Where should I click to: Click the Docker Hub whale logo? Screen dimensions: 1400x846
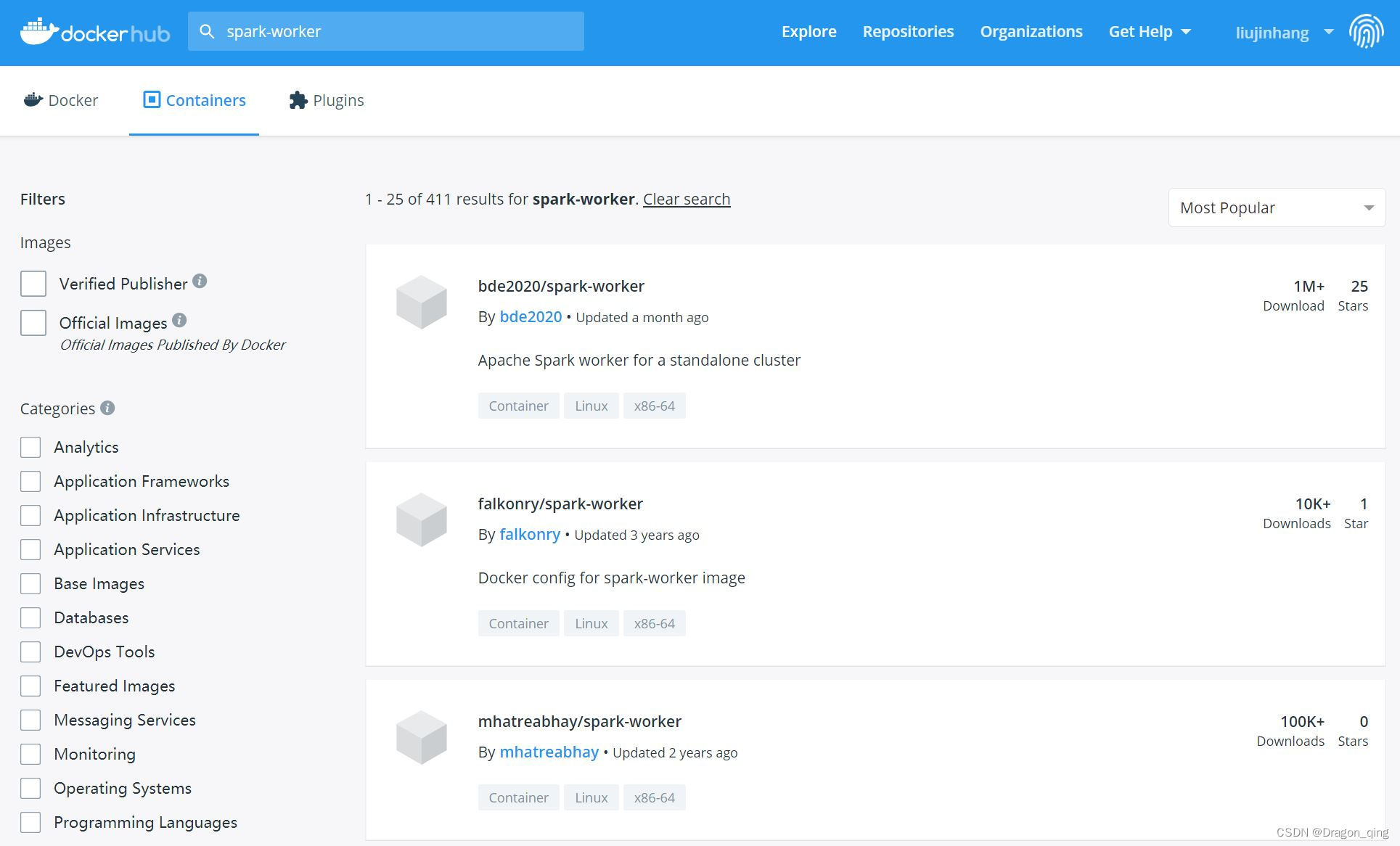[x=39, y=32]
